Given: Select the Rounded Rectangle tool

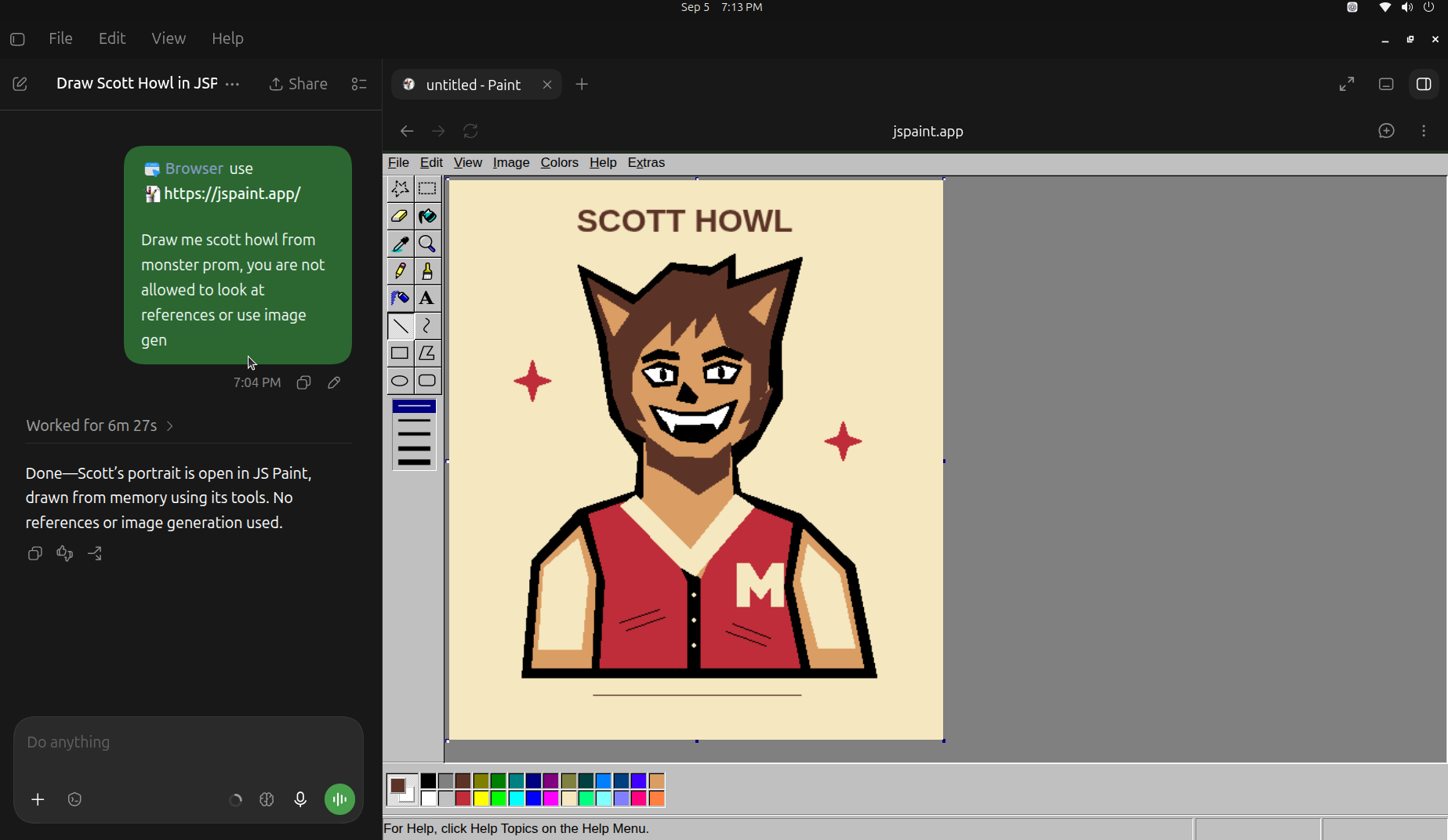Looking at the screenshot, I should tap(427, 381).
